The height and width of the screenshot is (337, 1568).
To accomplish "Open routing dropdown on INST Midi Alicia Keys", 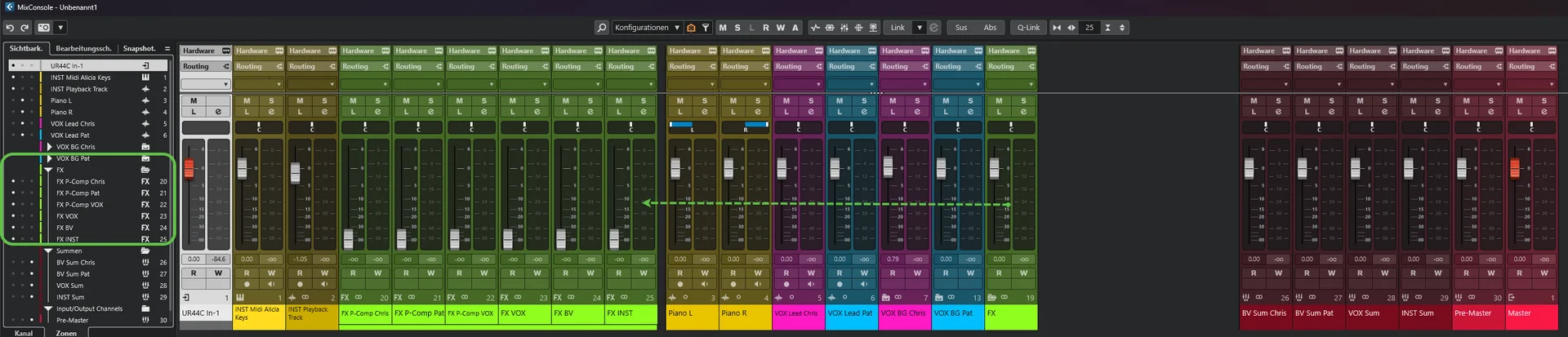I will pos(258,84).
